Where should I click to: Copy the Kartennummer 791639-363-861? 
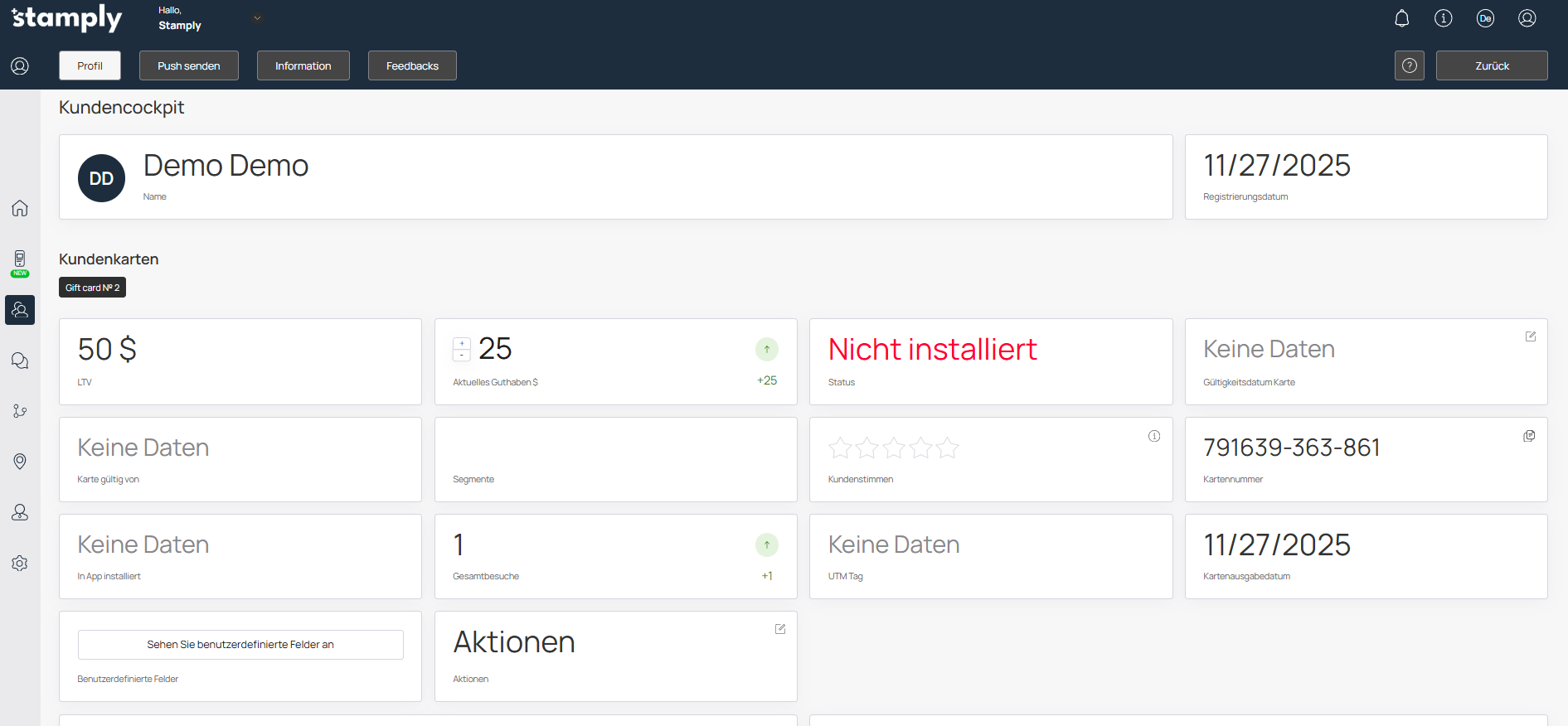(1529, 436)
